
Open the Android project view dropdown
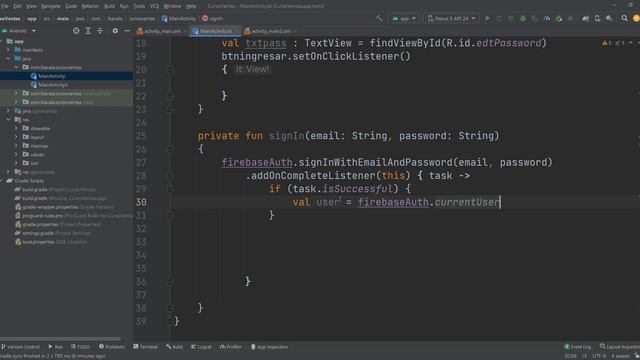pyautogui.click(x=19, y=31)
